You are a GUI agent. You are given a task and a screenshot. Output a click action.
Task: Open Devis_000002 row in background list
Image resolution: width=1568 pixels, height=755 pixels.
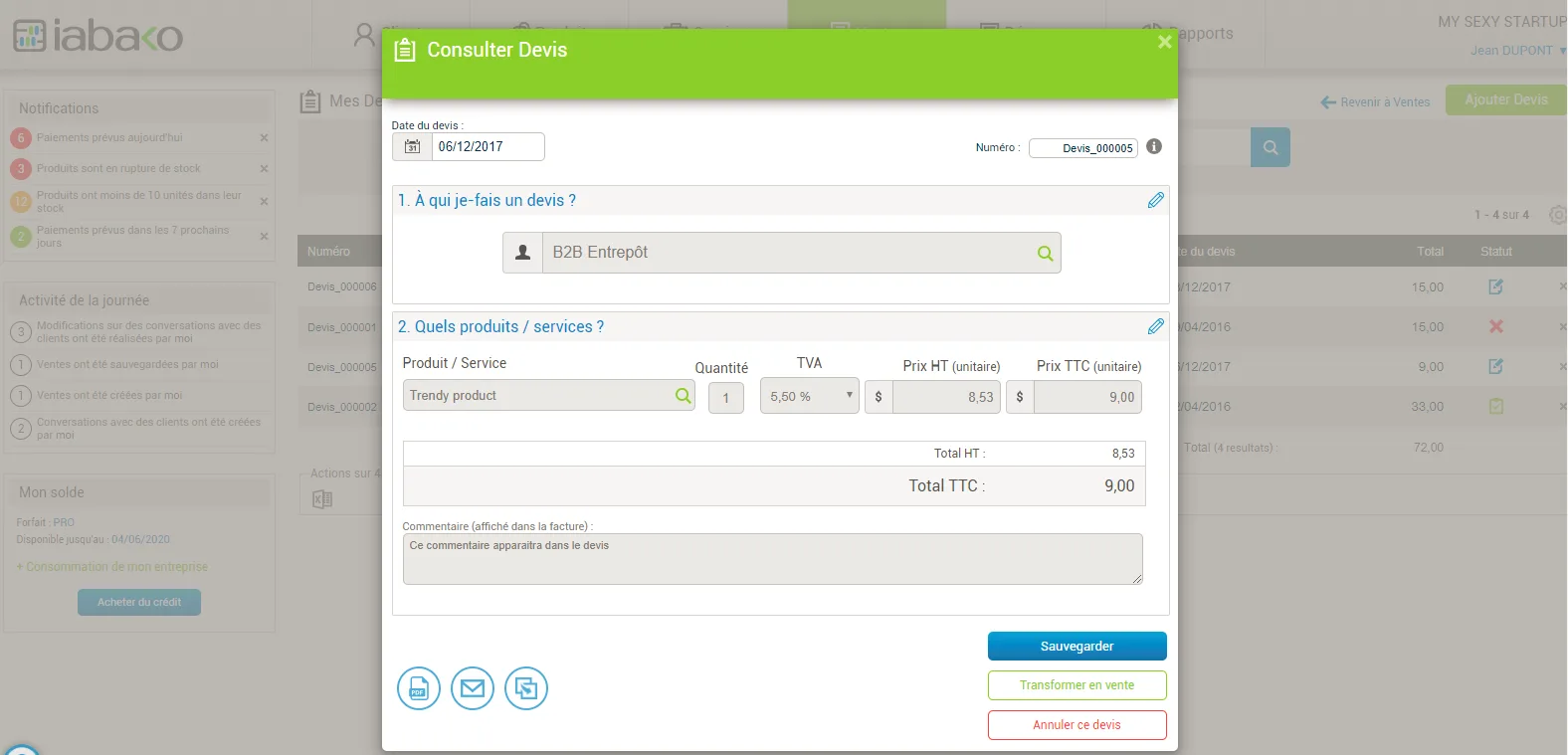(x=341, y=407)
